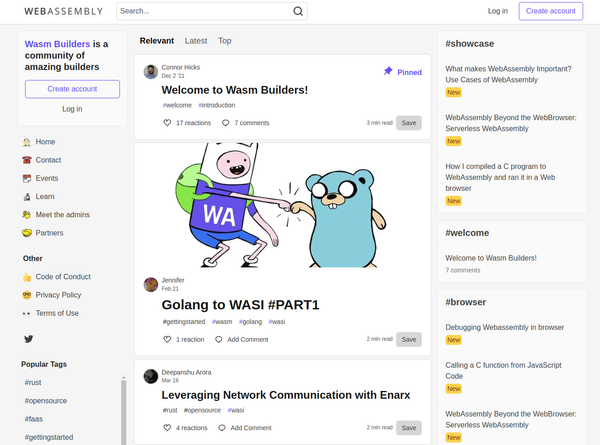Click the search magnifier icon
This screenshot has width=600, height=445.
click(x=298, y=11)
